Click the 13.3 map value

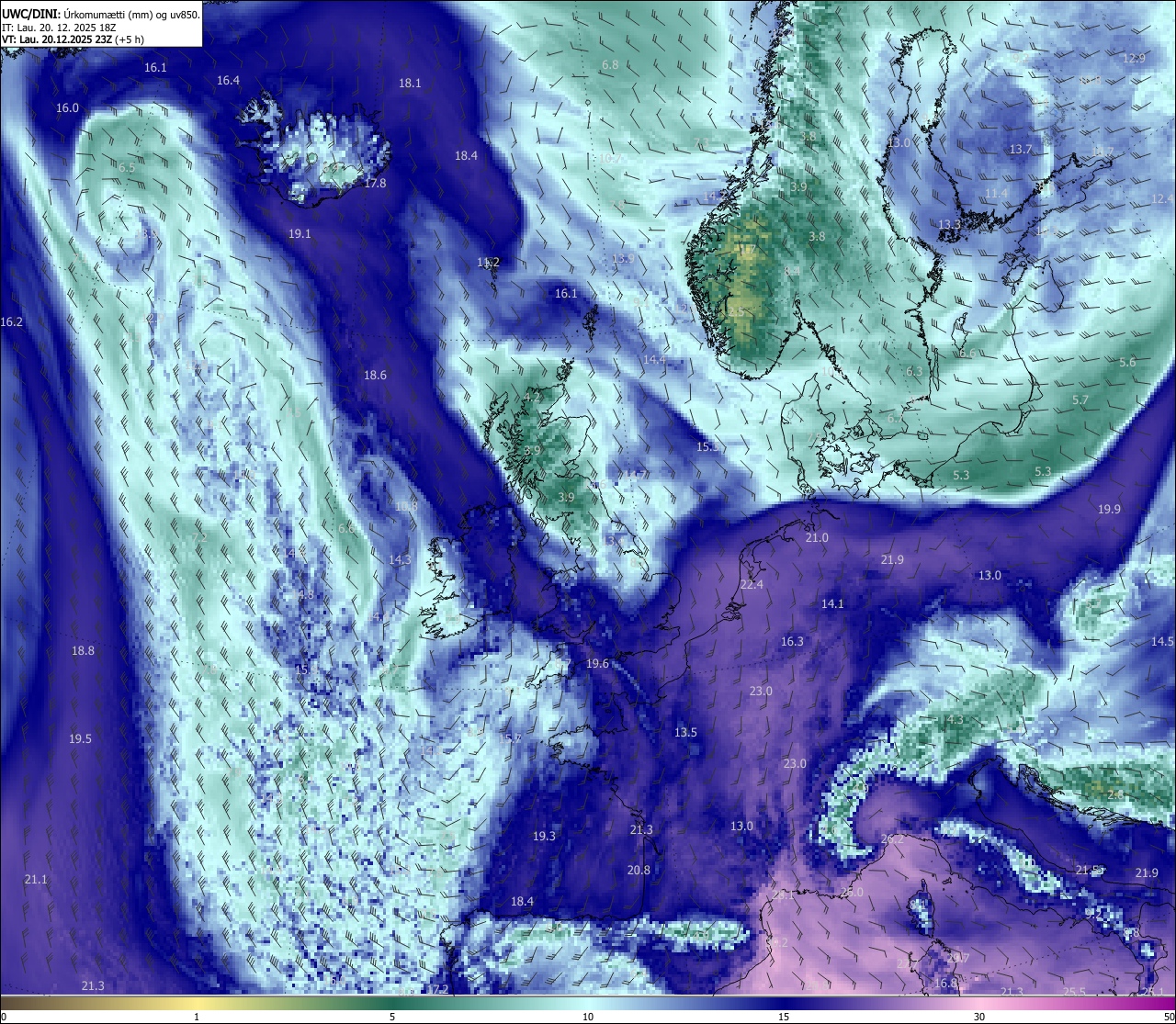click(949, 225)
